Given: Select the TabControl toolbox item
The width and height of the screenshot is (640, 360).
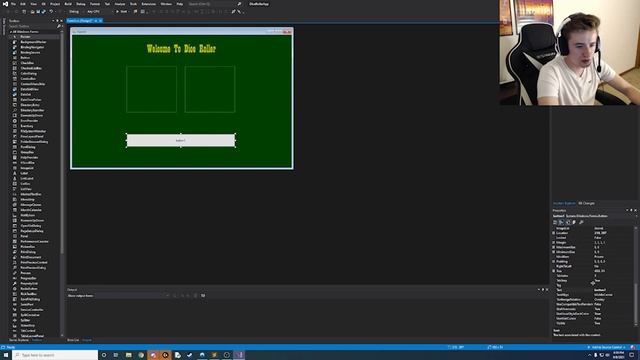Looking at the screenshot, I should pos(28,331).
